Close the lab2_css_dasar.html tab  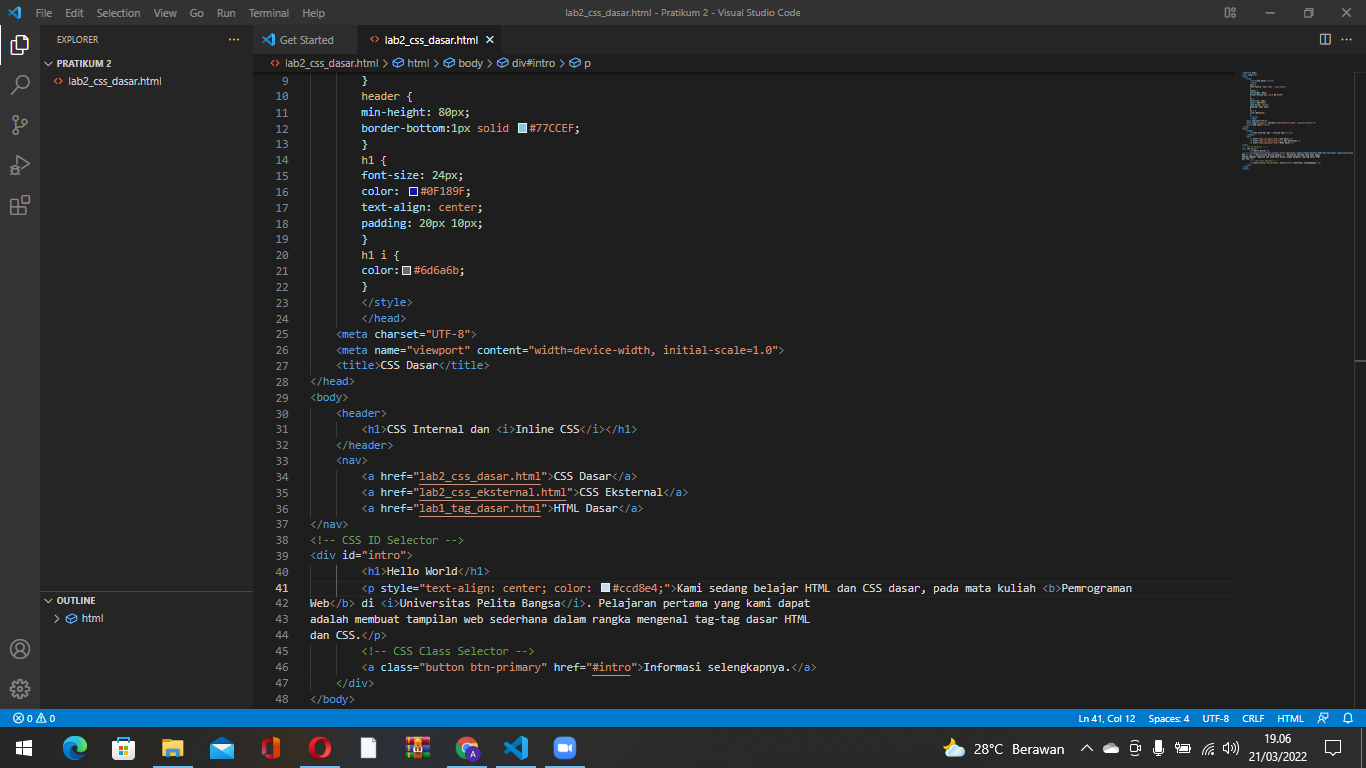[490, 40]
